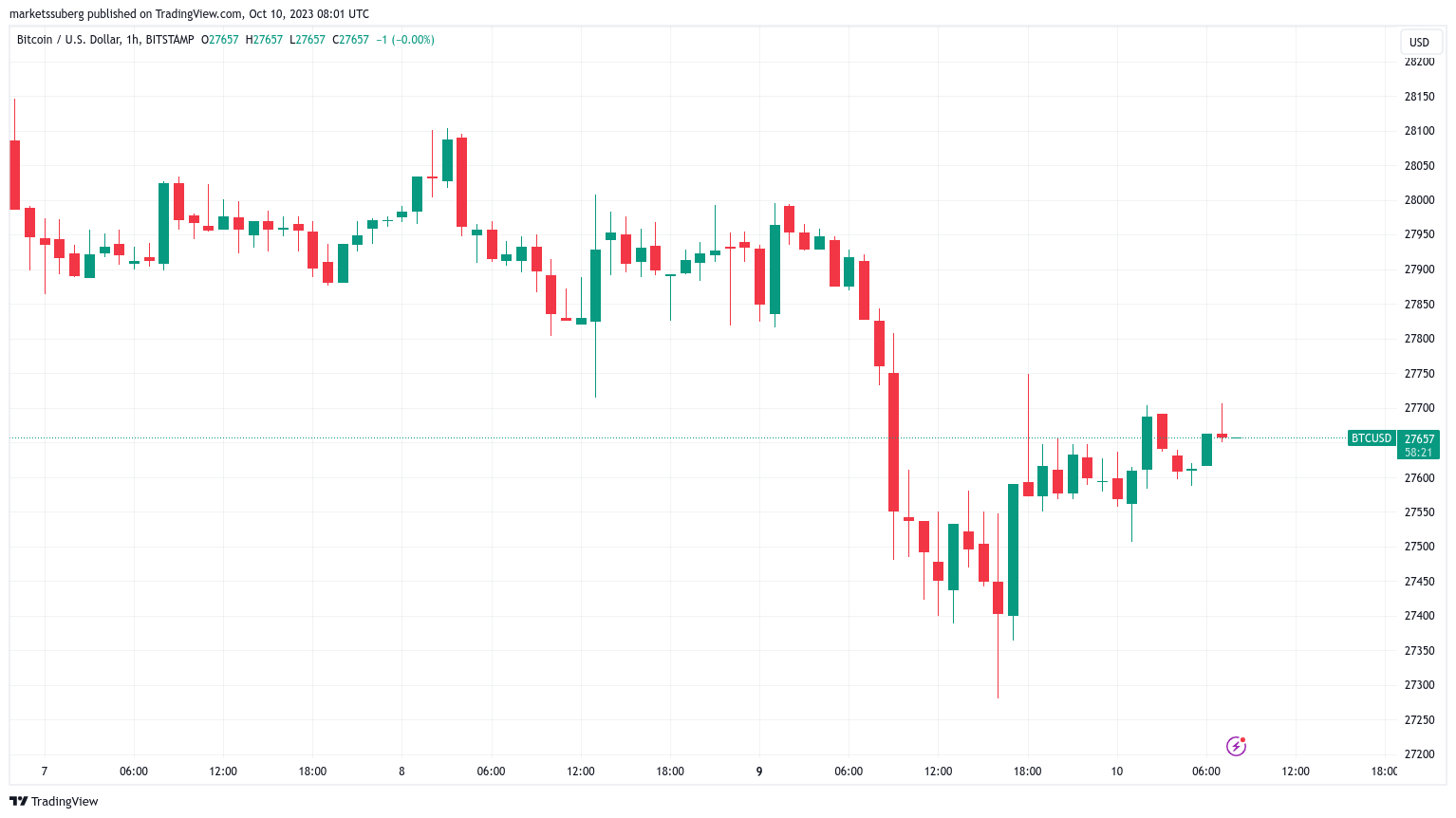1456x818 pixels.
Task: Click the open price value O27657
Action: coord(220,40)
